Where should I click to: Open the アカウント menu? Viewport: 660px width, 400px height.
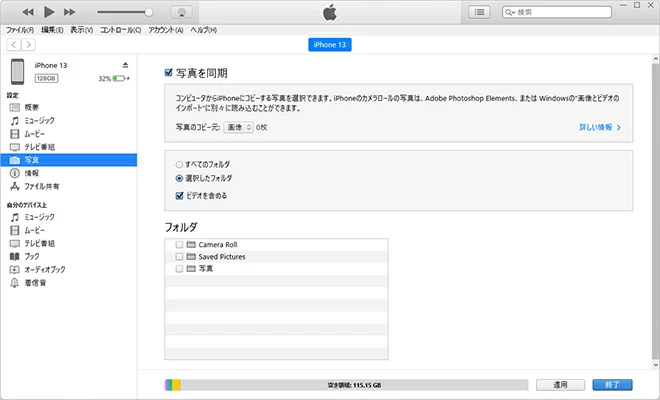166,30
